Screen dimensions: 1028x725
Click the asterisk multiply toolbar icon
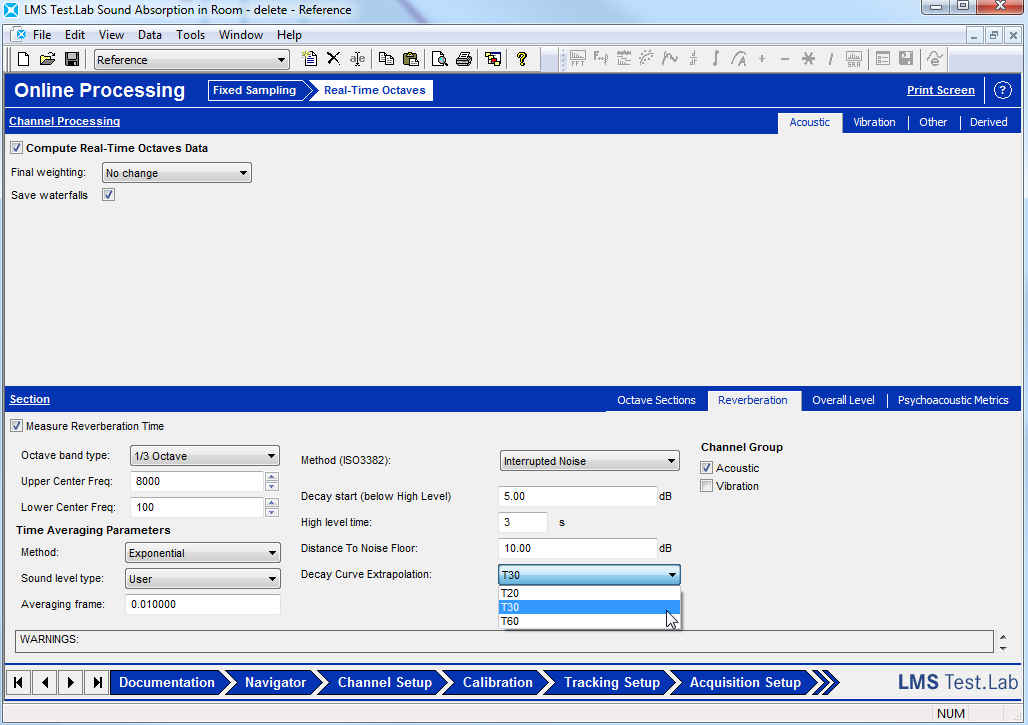click(808, 59)
